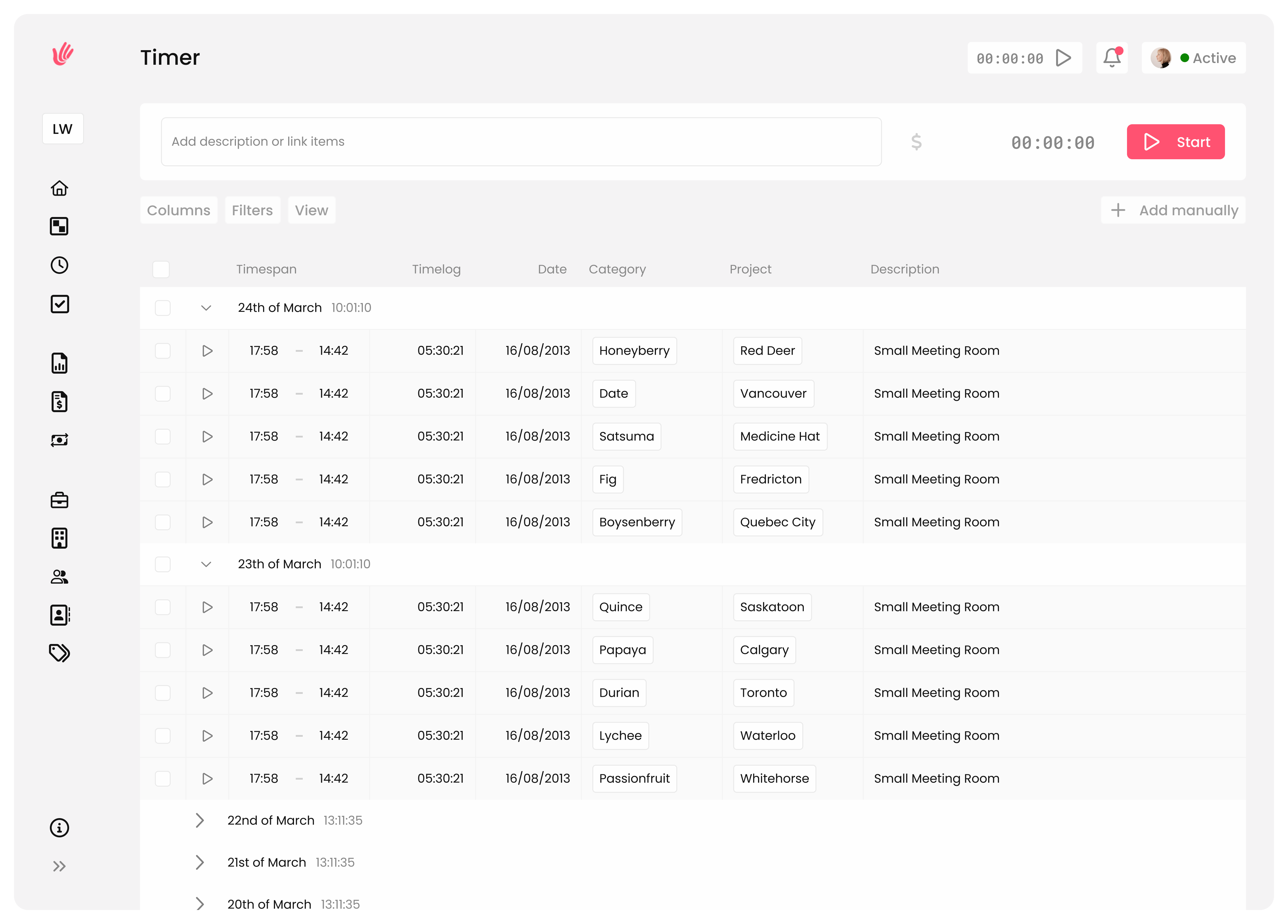1288x924 pixels.
Task: Click the tags icon in sidebar
Action: [60, 653]
